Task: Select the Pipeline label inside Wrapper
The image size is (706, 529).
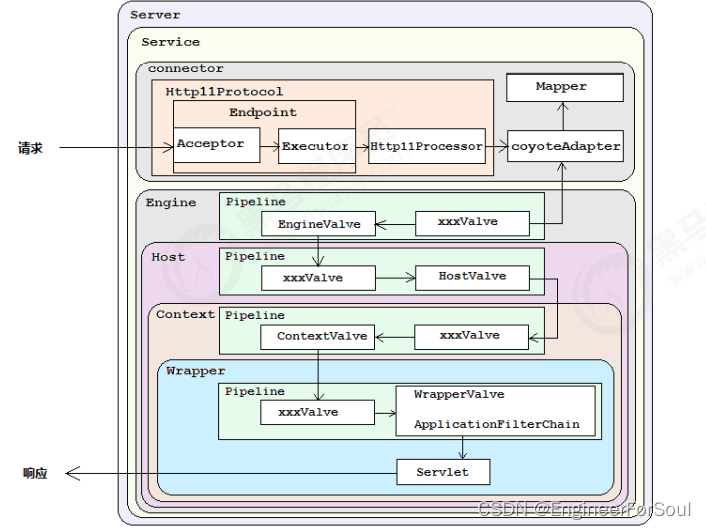Action: pos(255,392)
